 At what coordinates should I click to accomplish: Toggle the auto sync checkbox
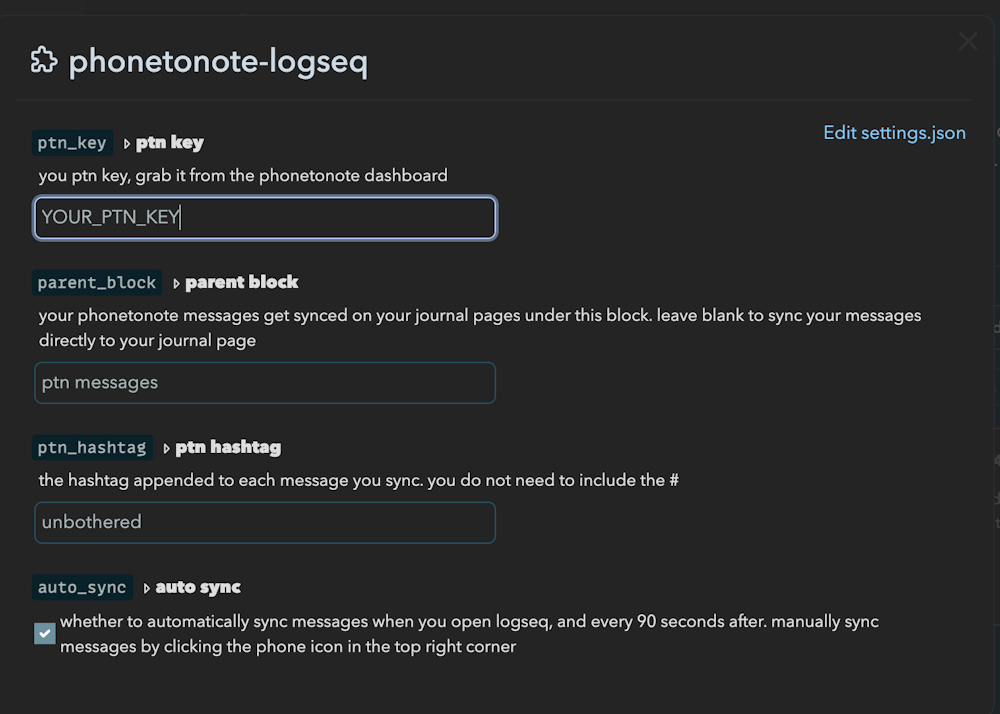(x=45, y=634)
